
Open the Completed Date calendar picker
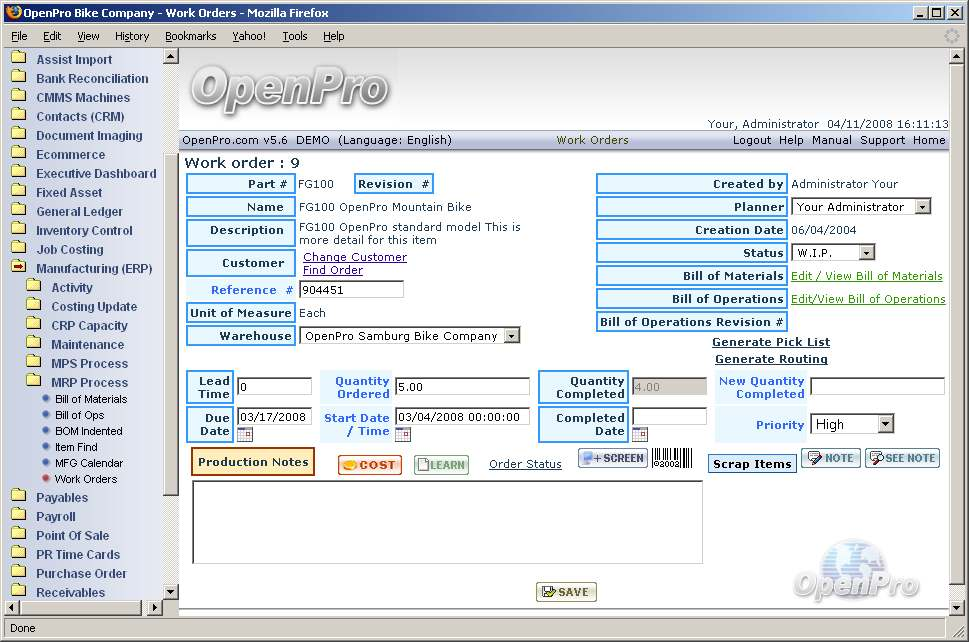click(640, 435)
